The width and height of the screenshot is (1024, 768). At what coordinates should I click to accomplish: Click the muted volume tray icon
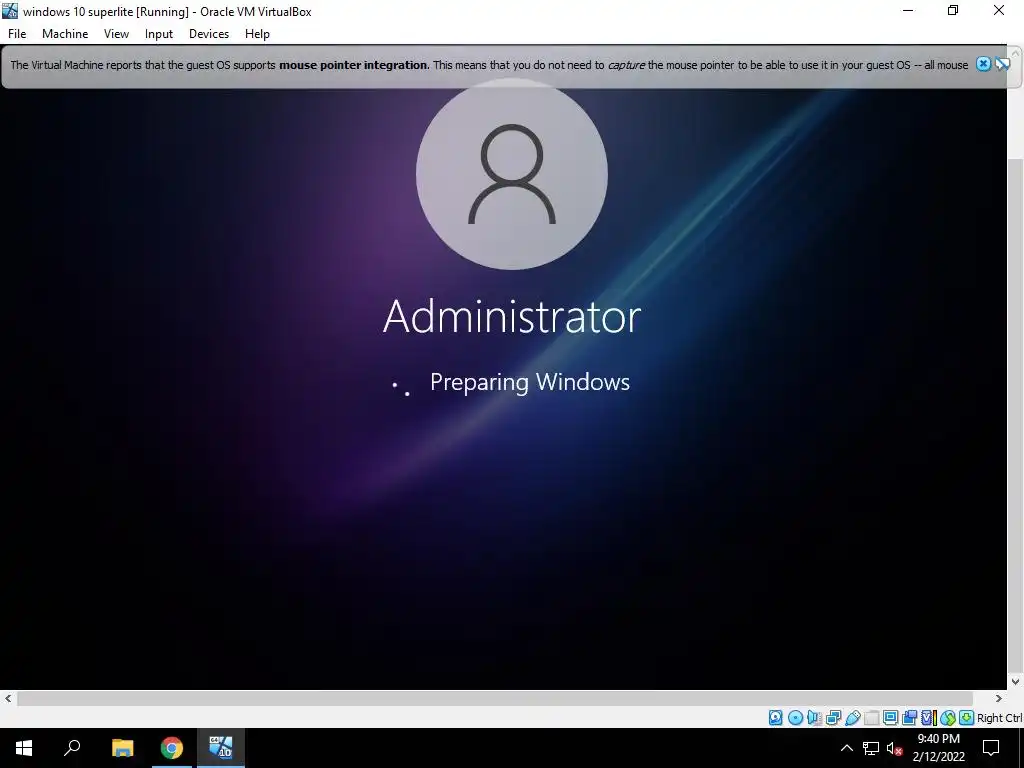coord(894,748)
